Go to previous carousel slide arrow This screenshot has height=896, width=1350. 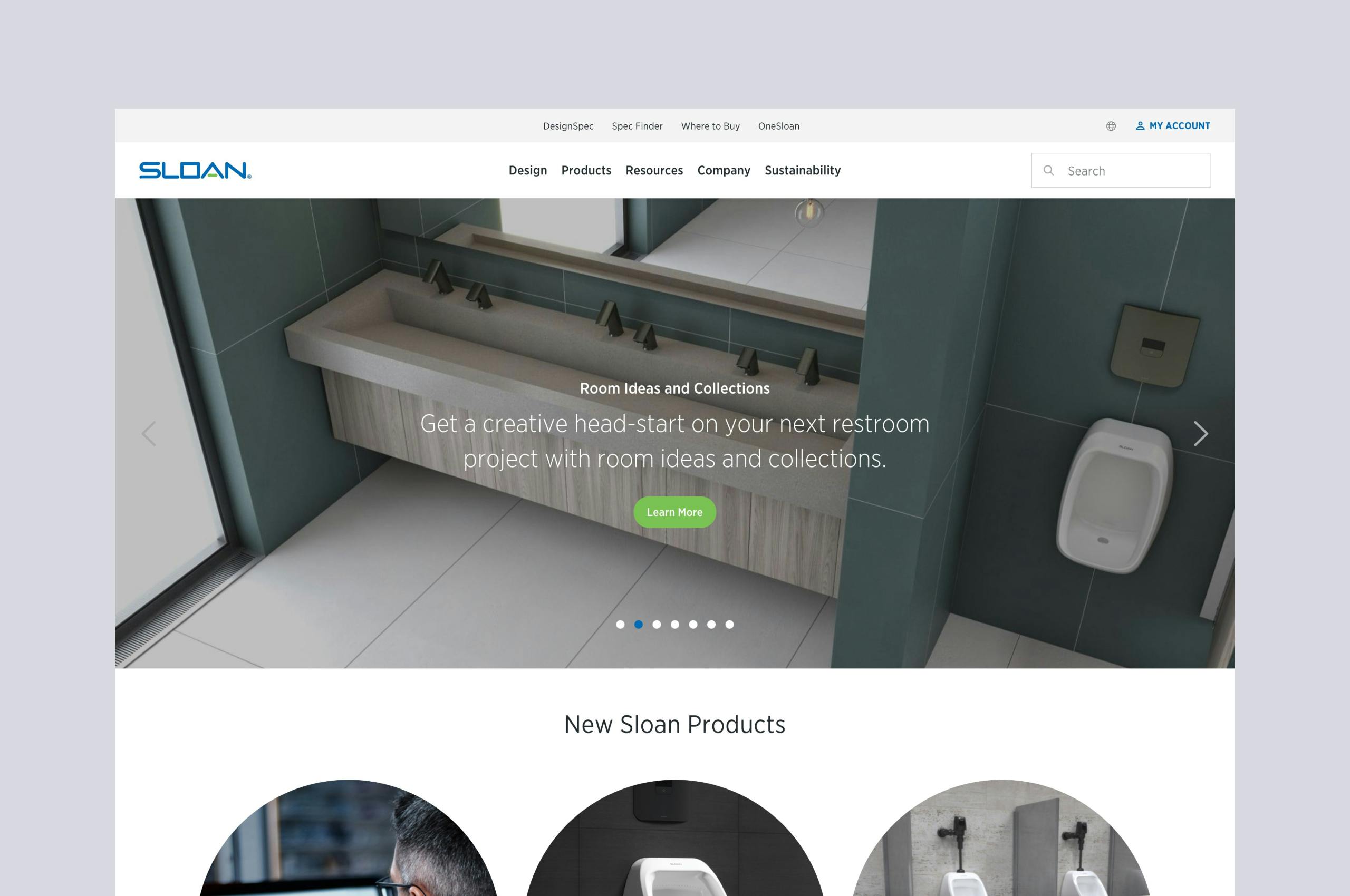(x=149, y=434)
